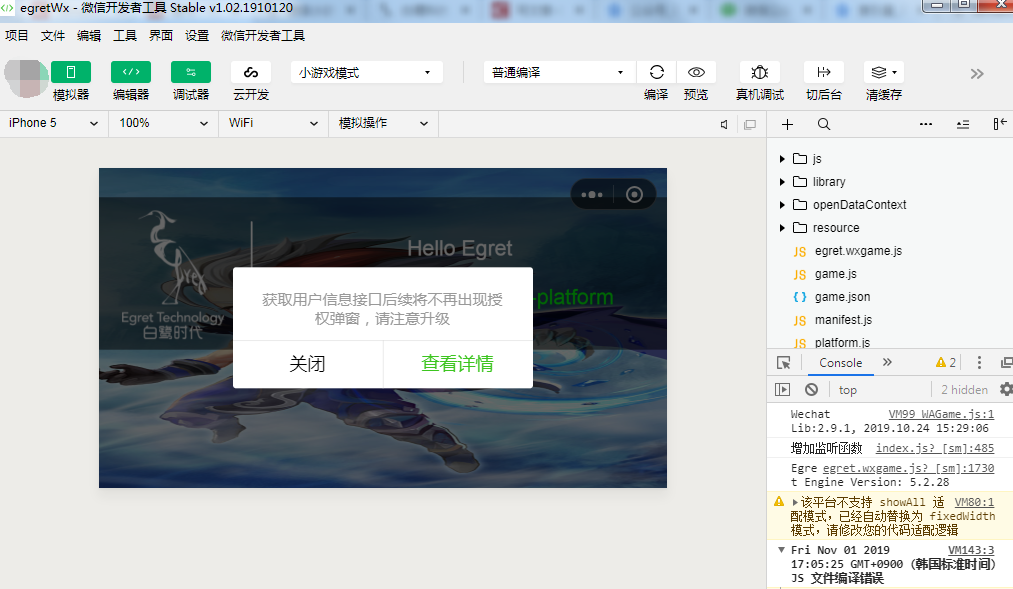
Task: Open VM99 WAGame.js:1 source link
Action: (941, 414)
